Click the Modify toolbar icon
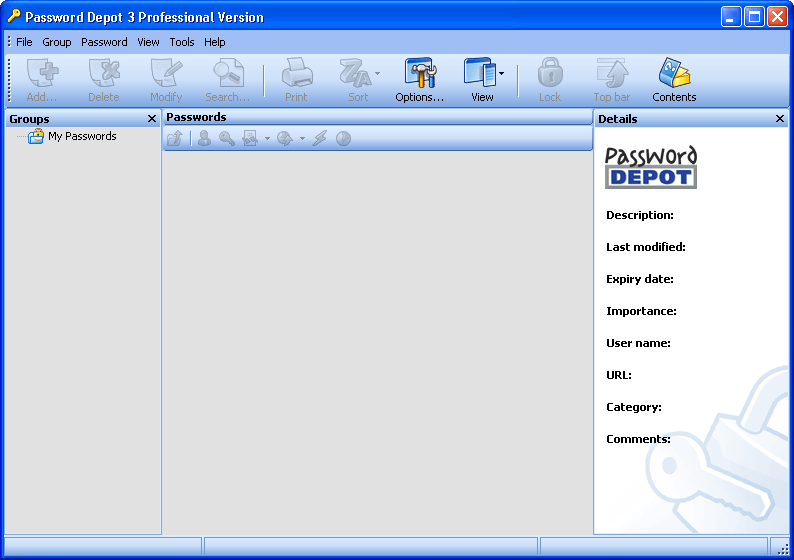The height and width of the screenshot is (560, 794). [166, 73]
